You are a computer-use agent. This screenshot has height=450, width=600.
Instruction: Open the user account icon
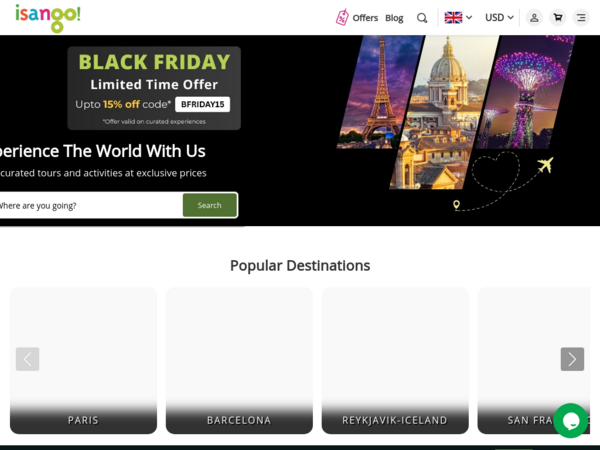(x=534, y=18)
